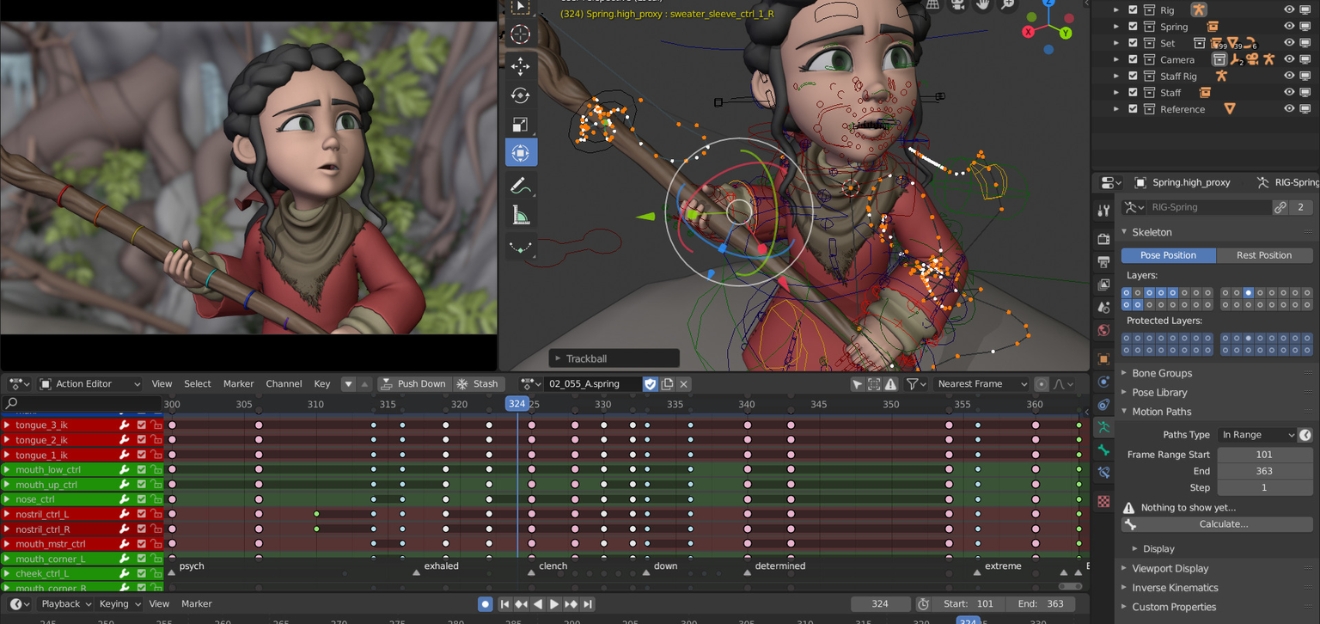
Task: Open Tool settings properties tab
Action: tap(1104, 211)
